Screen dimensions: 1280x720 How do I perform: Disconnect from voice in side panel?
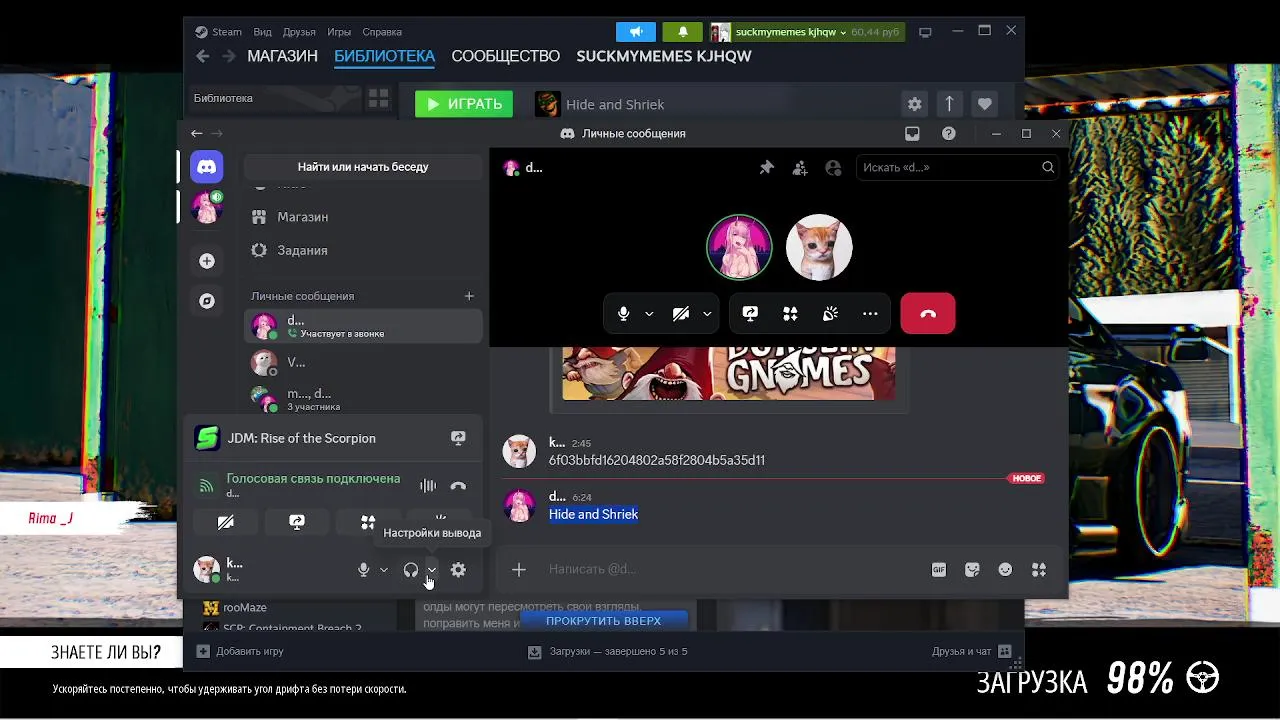tap(458, 486)
